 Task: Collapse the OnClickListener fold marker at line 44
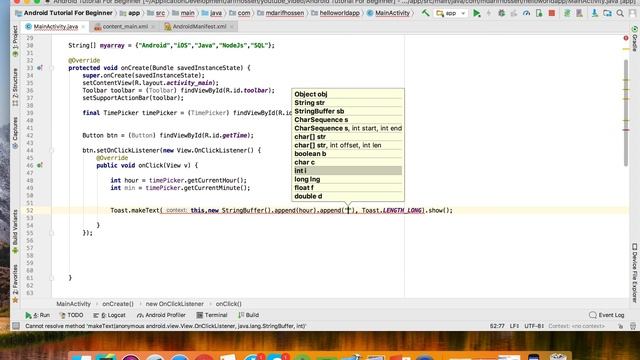pyautogui.click(x=52, y=150)
